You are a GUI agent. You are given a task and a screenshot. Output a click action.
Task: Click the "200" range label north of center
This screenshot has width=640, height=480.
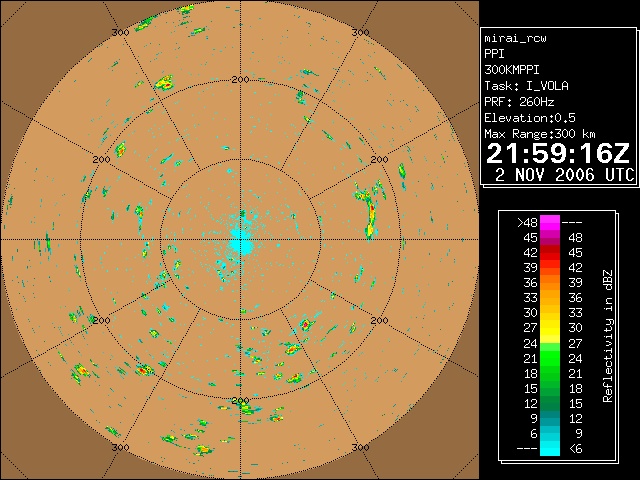click(x=240, y=80)
